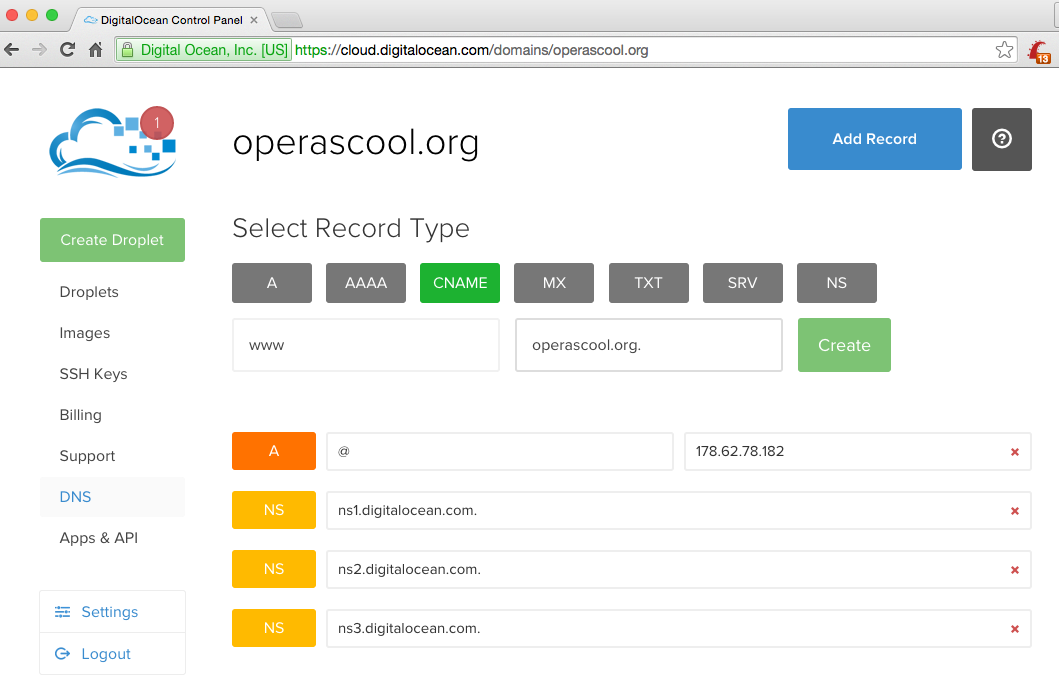Click the ns1.digitalocean.com. record field
The image size is (1059, 699).
(679, 511)
